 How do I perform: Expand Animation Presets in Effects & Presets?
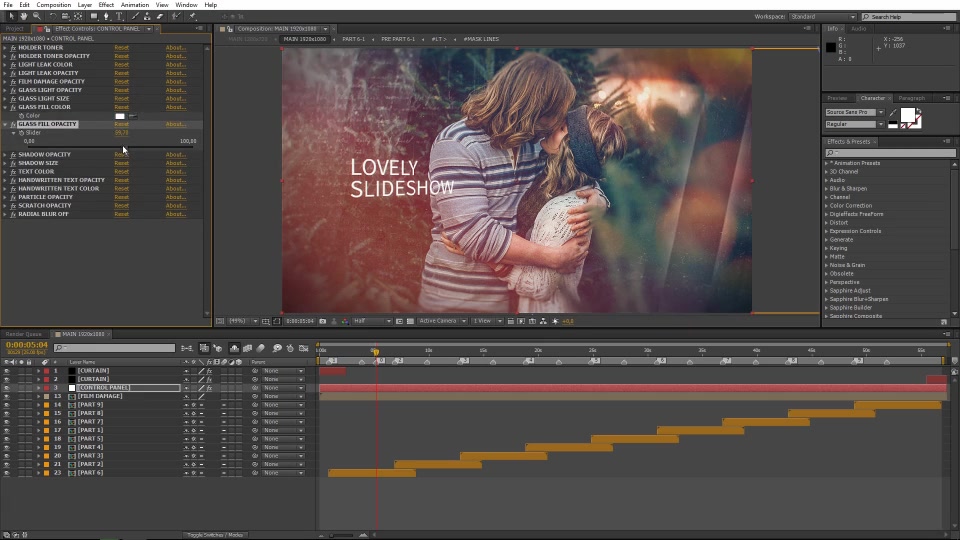827,163
